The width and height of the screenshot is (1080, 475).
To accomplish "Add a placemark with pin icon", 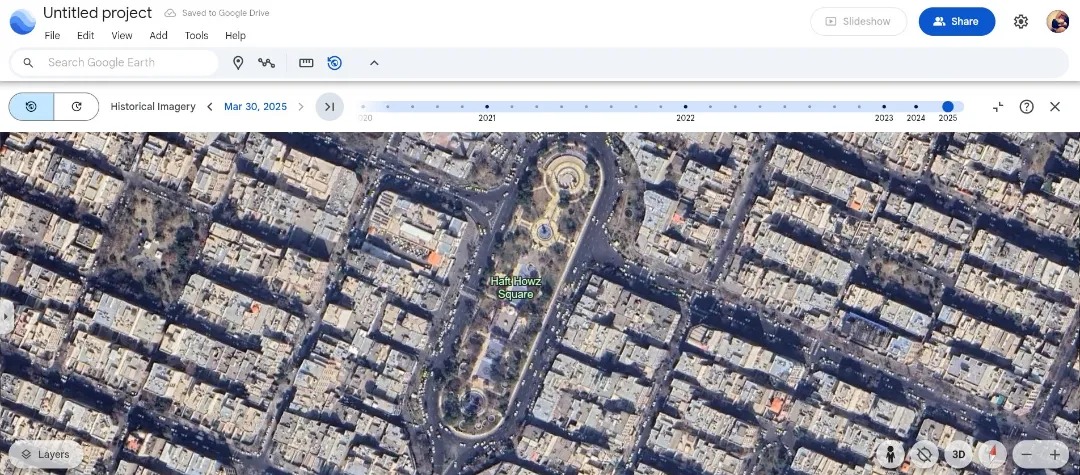I will pos(238,63).
